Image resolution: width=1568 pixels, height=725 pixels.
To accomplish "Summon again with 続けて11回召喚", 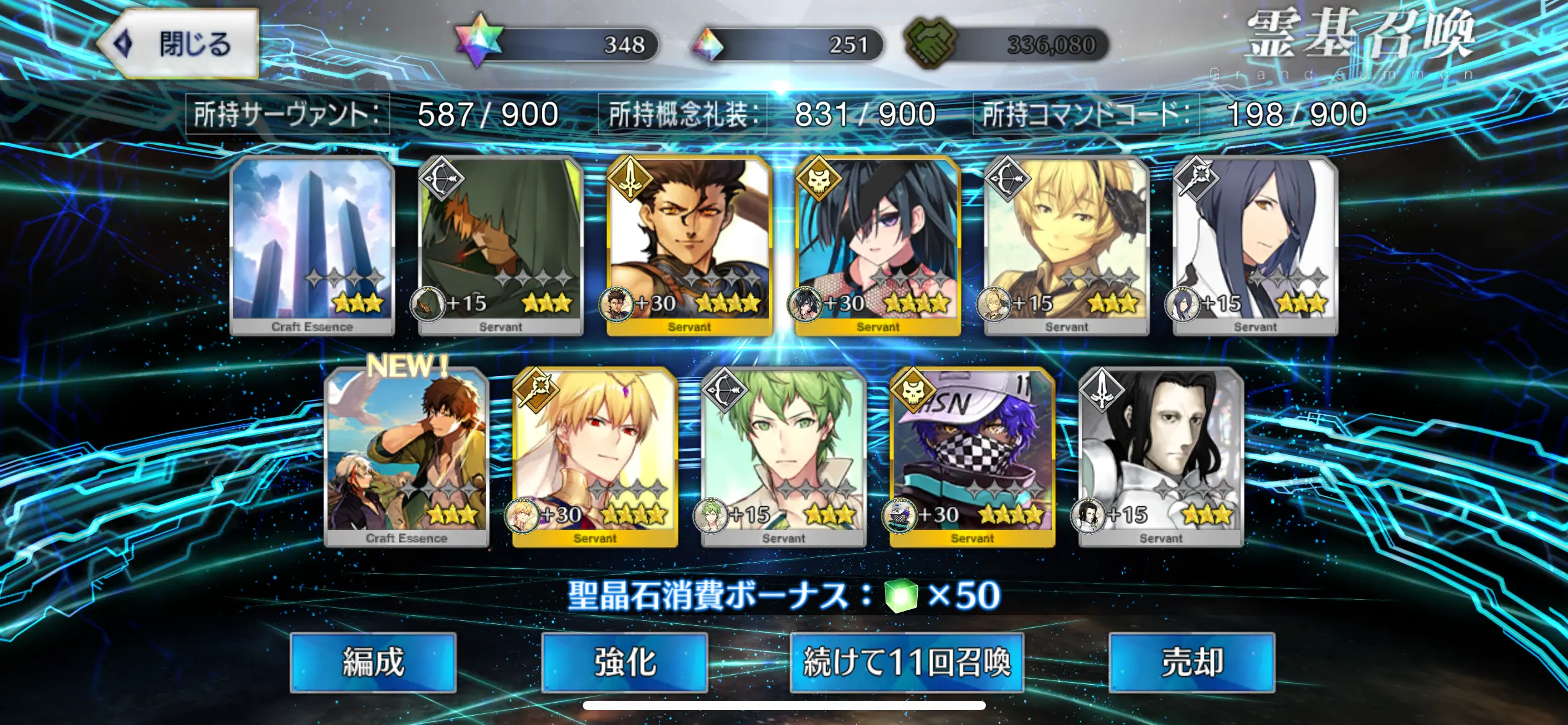I will click(907, 662).
